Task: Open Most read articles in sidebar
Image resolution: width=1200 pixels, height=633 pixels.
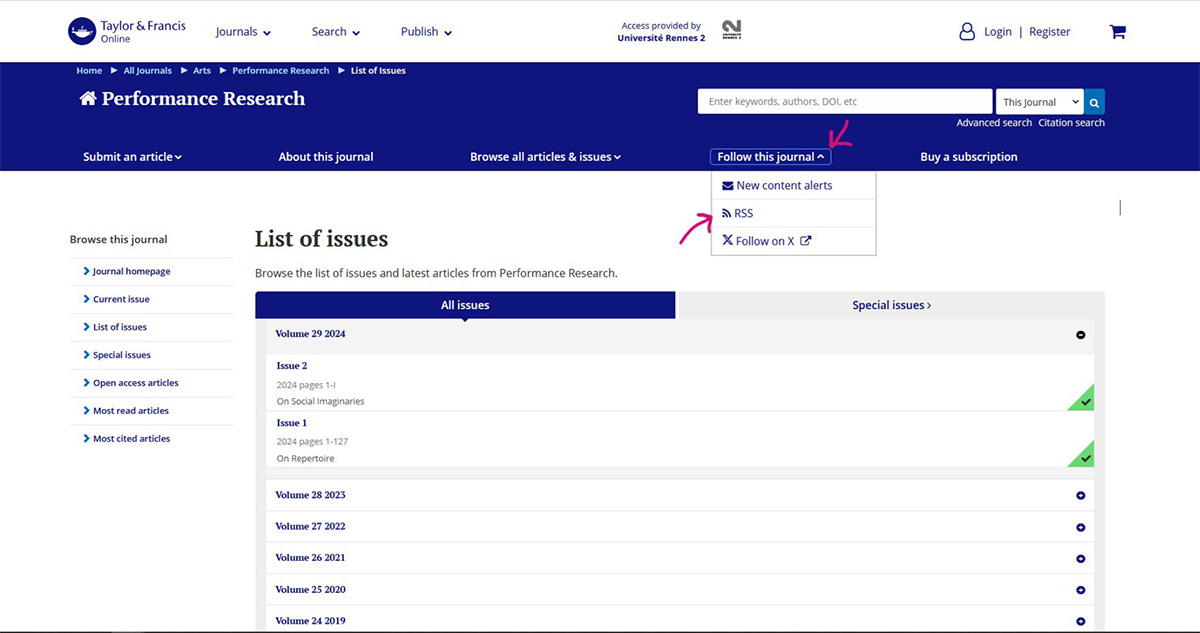Action: click(x=131, y=411)
